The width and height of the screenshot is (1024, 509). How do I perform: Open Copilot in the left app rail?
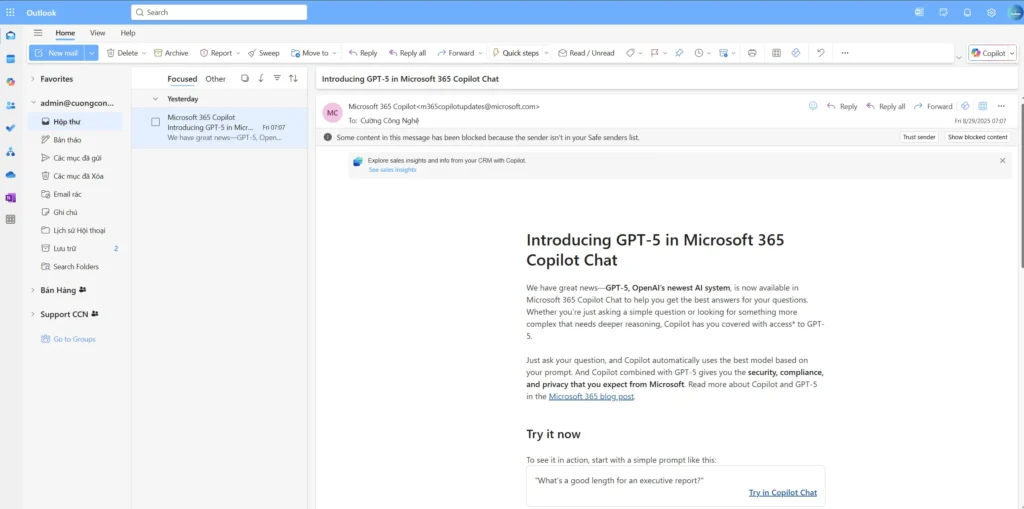click(x=10, y=82)
